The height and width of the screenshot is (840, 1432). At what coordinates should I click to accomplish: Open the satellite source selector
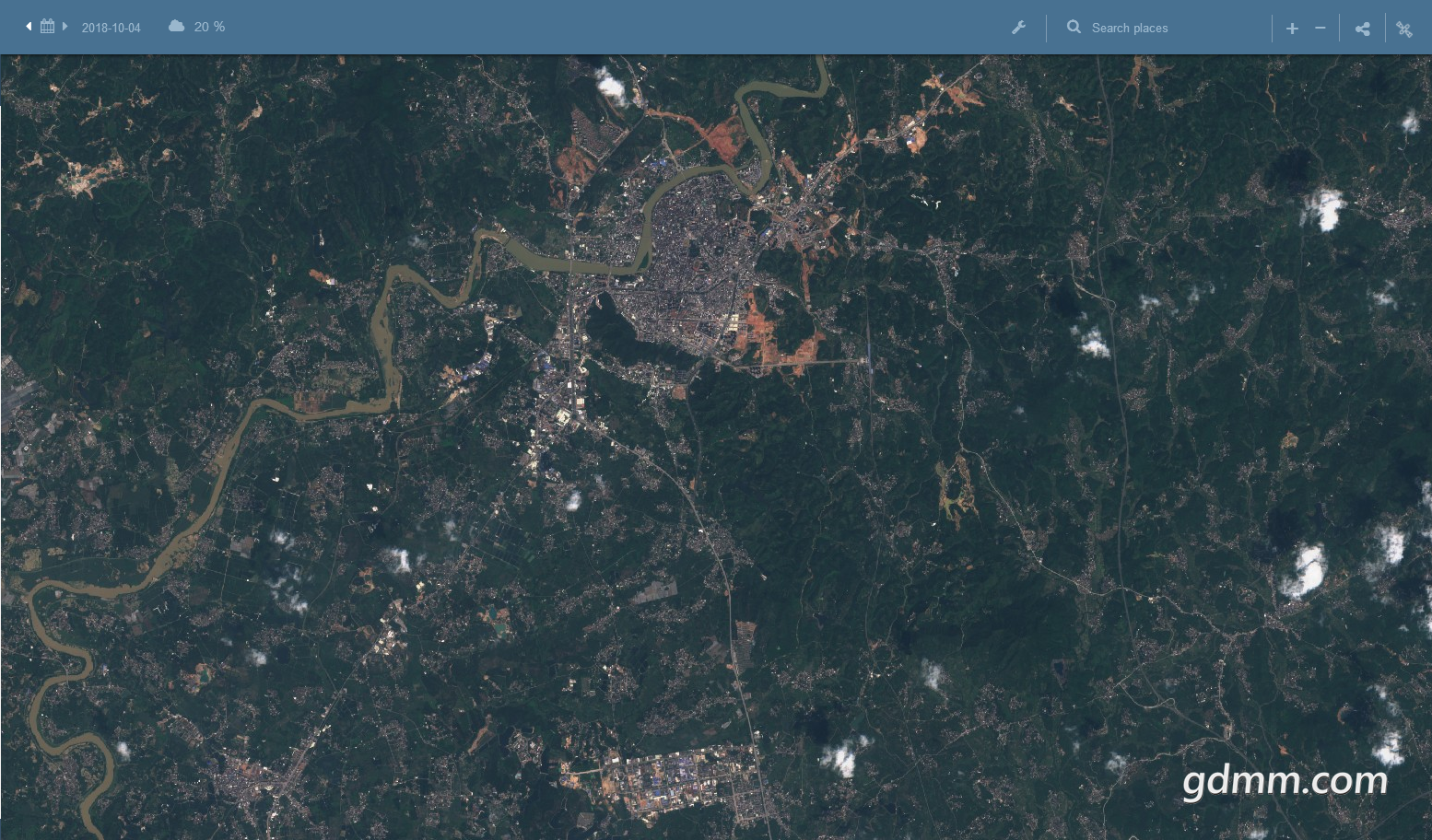click(x=1404, y=29)
